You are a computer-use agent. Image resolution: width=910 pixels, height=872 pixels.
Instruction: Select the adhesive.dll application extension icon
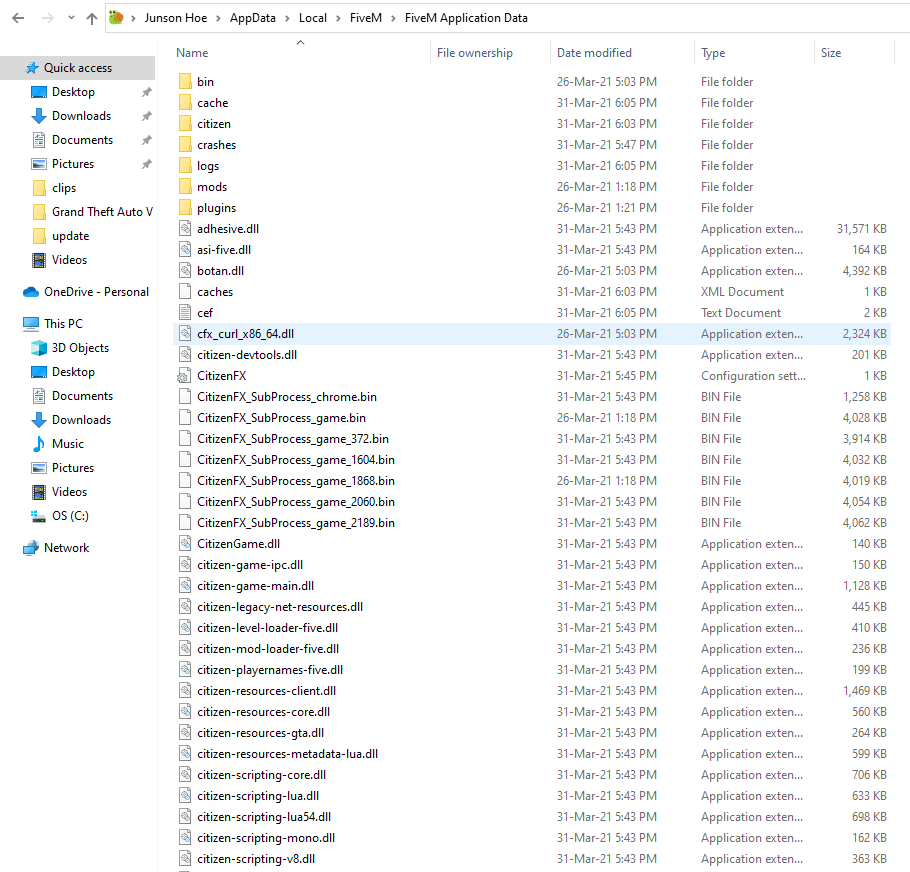click(x=185, y=228)
